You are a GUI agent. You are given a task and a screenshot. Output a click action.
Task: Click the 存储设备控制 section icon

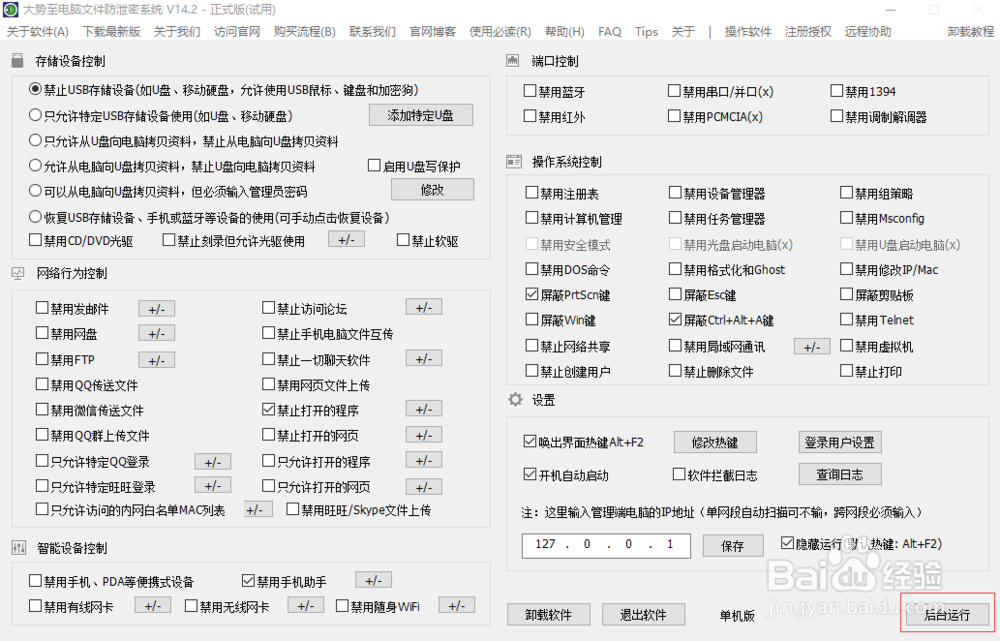pos(16,60)
